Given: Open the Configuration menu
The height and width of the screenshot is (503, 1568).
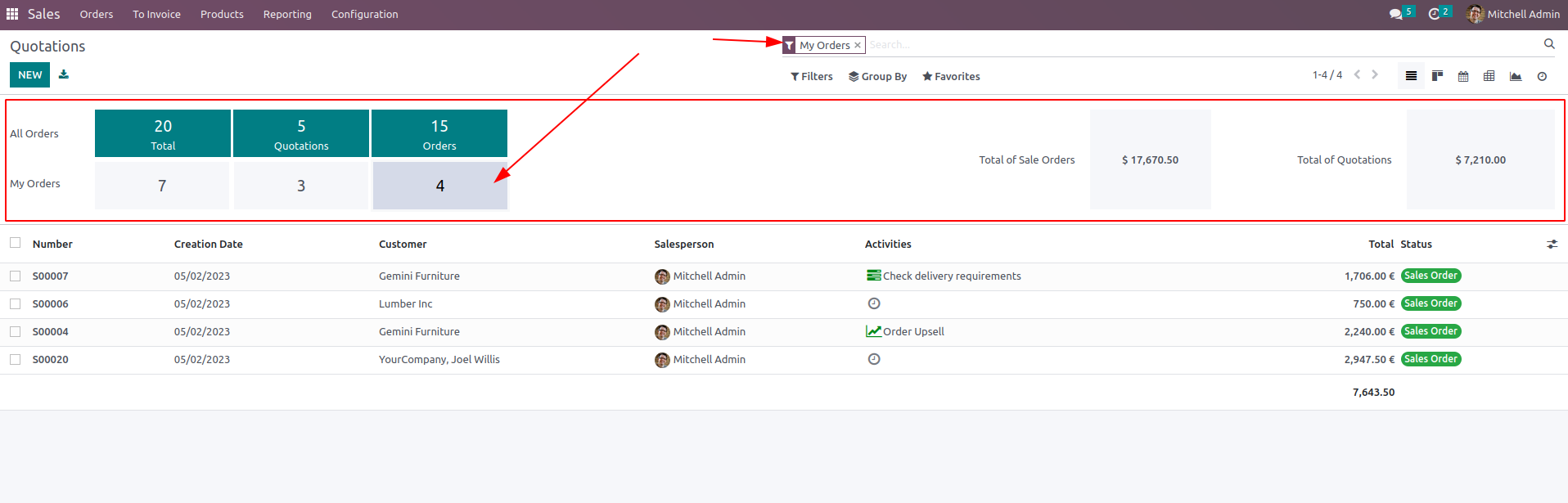Looking at the screenshot, I should pos(365,14).
